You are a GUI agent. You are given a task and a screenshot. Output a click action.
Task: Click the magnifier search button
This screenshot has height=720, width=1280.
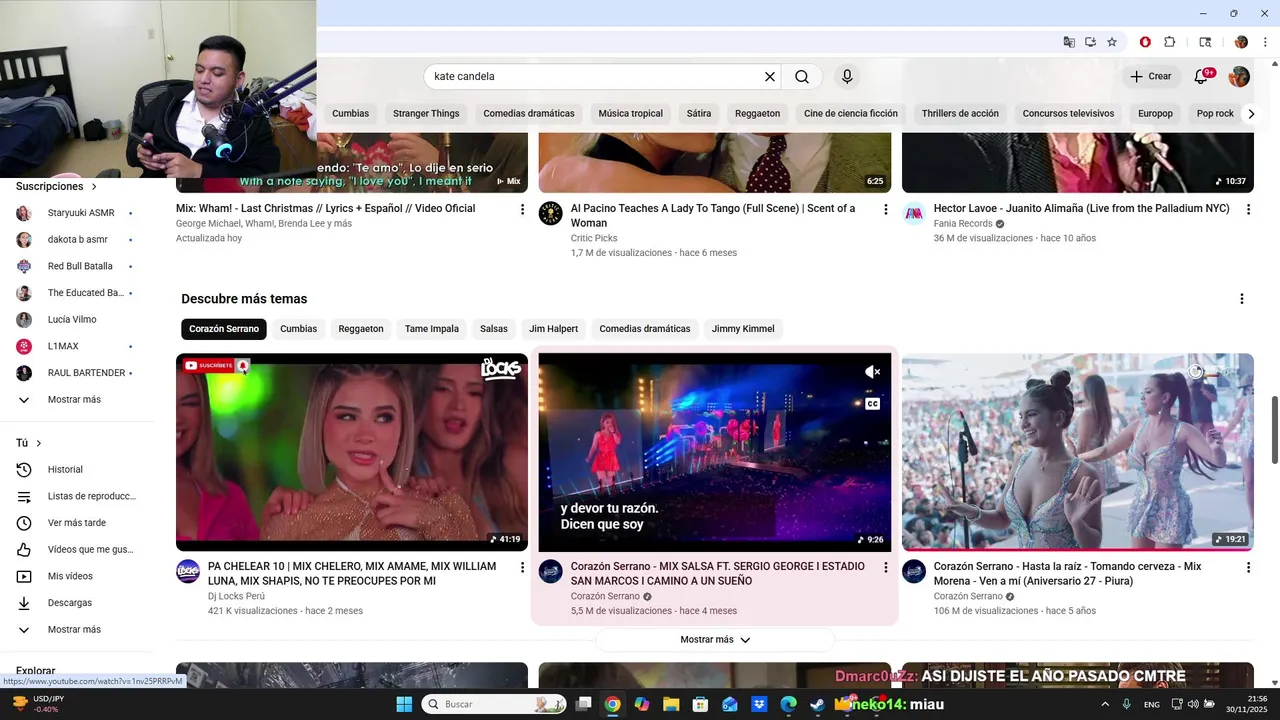[802, 77]
